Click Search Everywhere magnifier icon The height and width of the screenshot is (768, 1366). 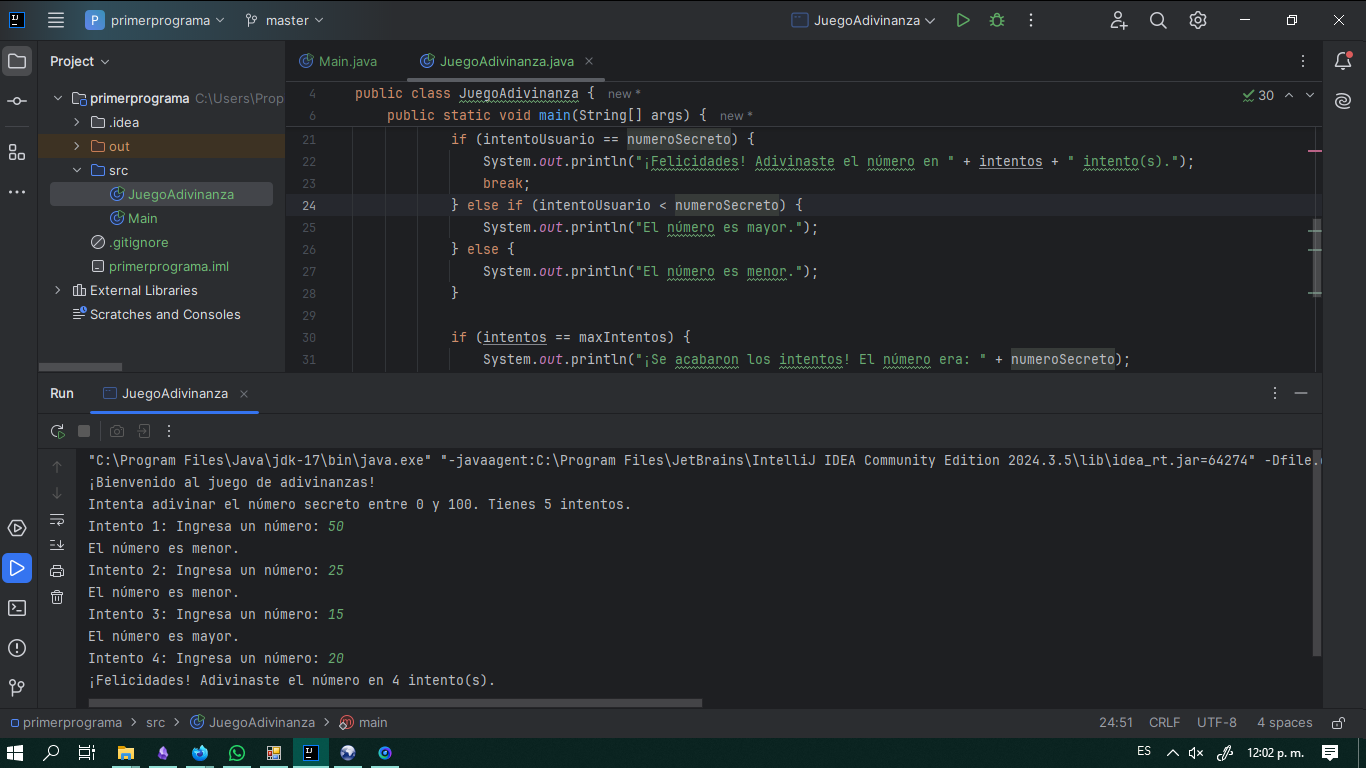[1158, 20]
